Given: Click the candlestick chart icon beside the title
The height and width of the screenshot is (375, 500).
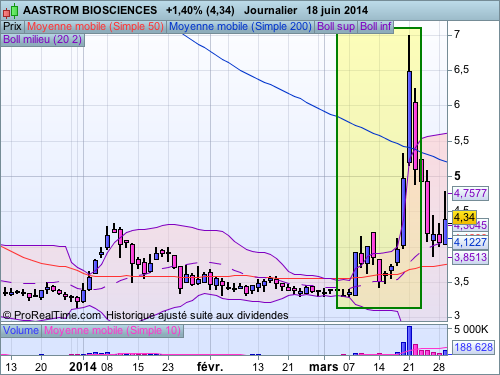Looking at the screenshot, I should pyautogui.click(x=10, y=11).
